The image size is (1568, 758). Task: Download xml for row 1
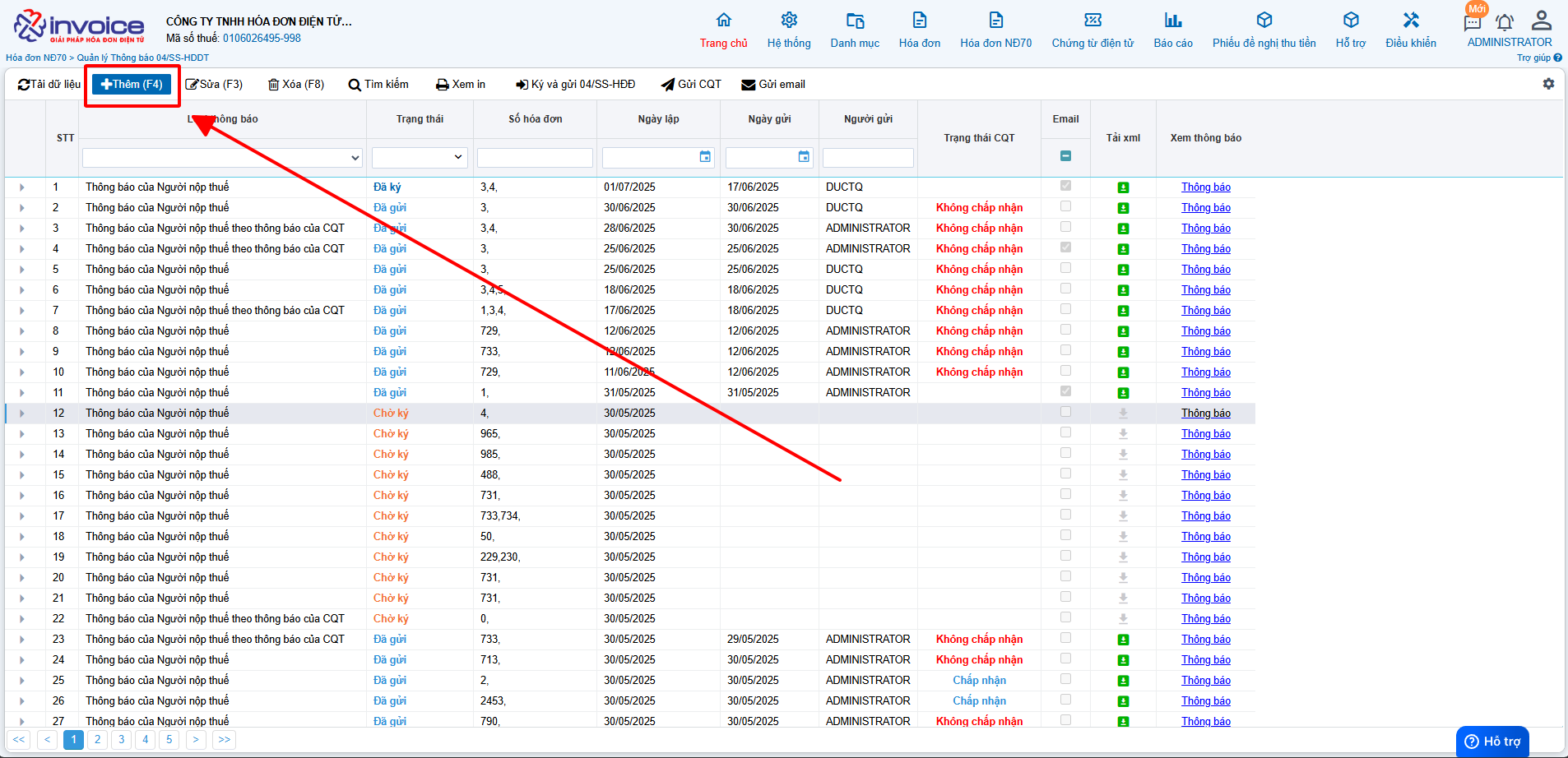[x=1123, y=187]
